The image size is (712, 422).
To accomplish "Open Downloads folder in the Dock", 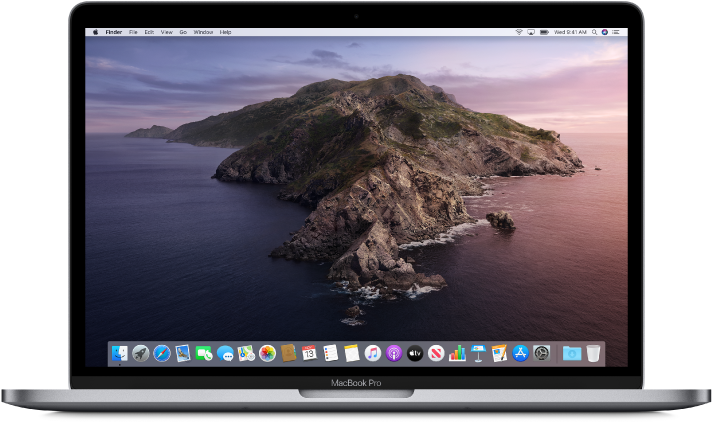I will pos(572,353).
